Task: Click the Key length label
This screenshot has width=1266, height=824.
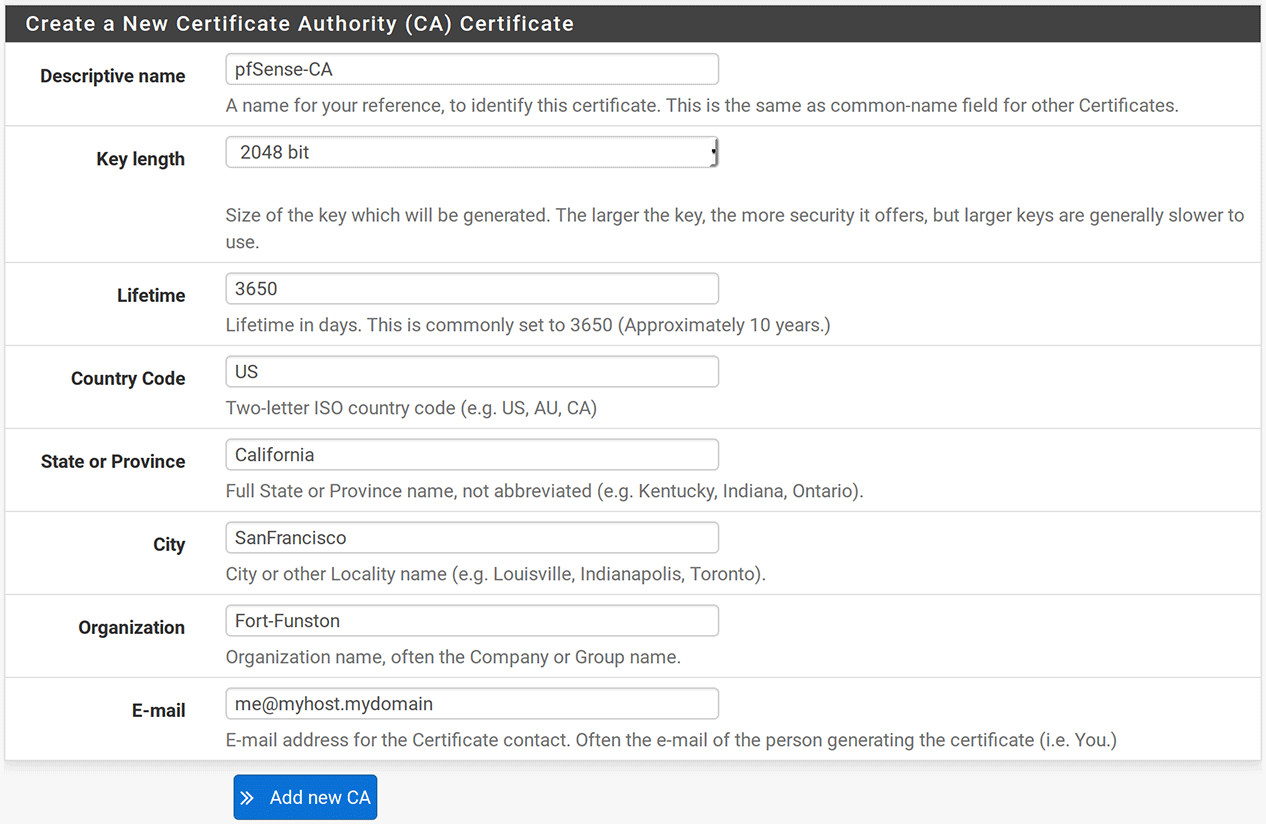Action: (140, 159)
